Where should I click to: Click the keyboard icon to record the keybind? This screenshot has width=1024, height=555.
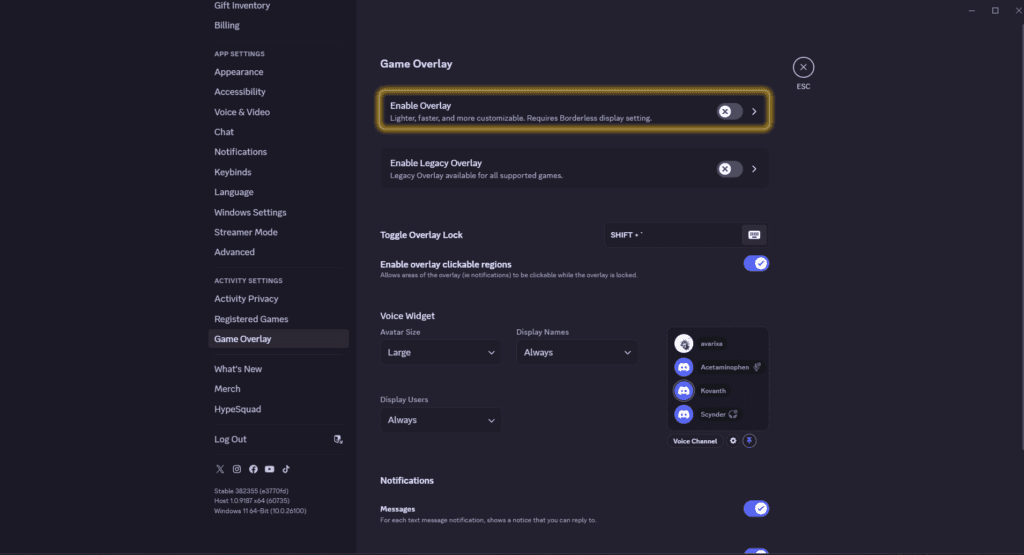754,235
